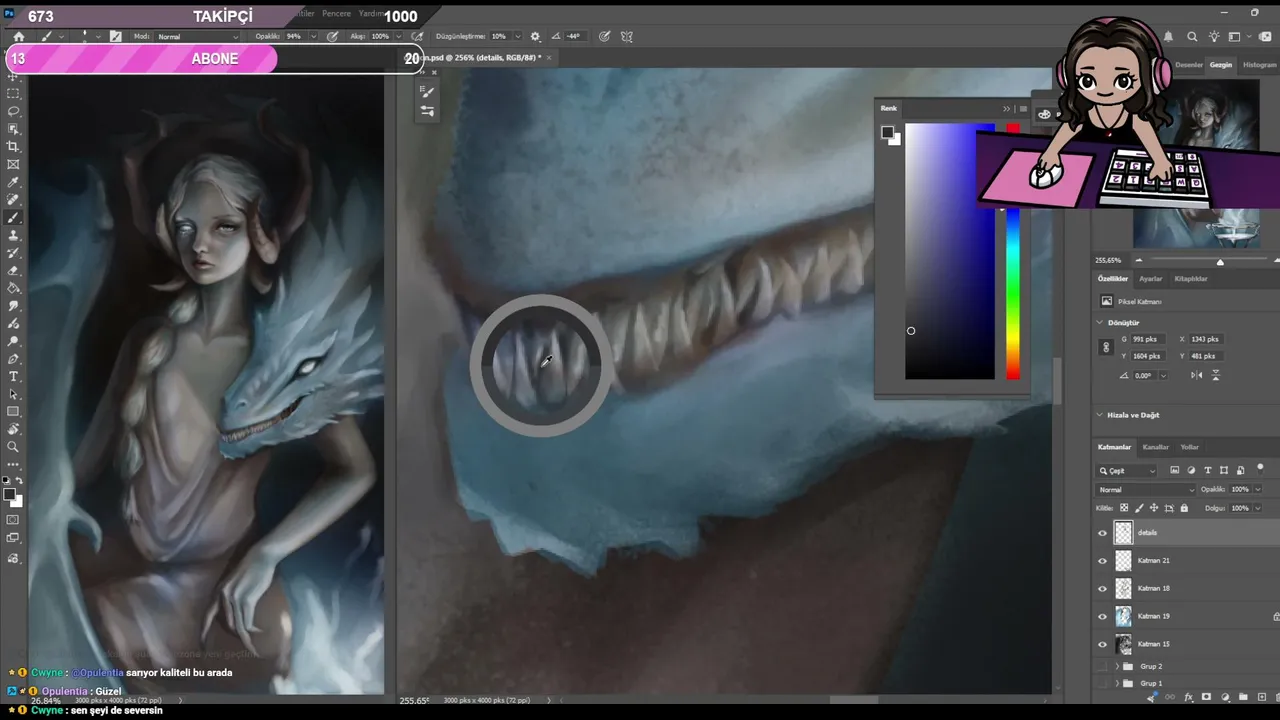1280x720 pixels.
Task: Open the Kitaplıklar tab
Action: pyautogui.click(x=1191, y=279)
